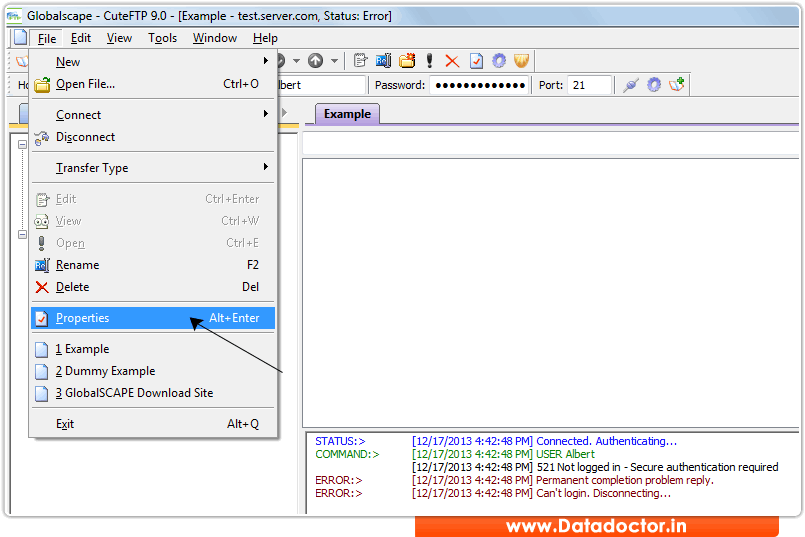805x537 pixels.
Task: Click the STATUS:> label in log
Action: click(x=340, y=441)
